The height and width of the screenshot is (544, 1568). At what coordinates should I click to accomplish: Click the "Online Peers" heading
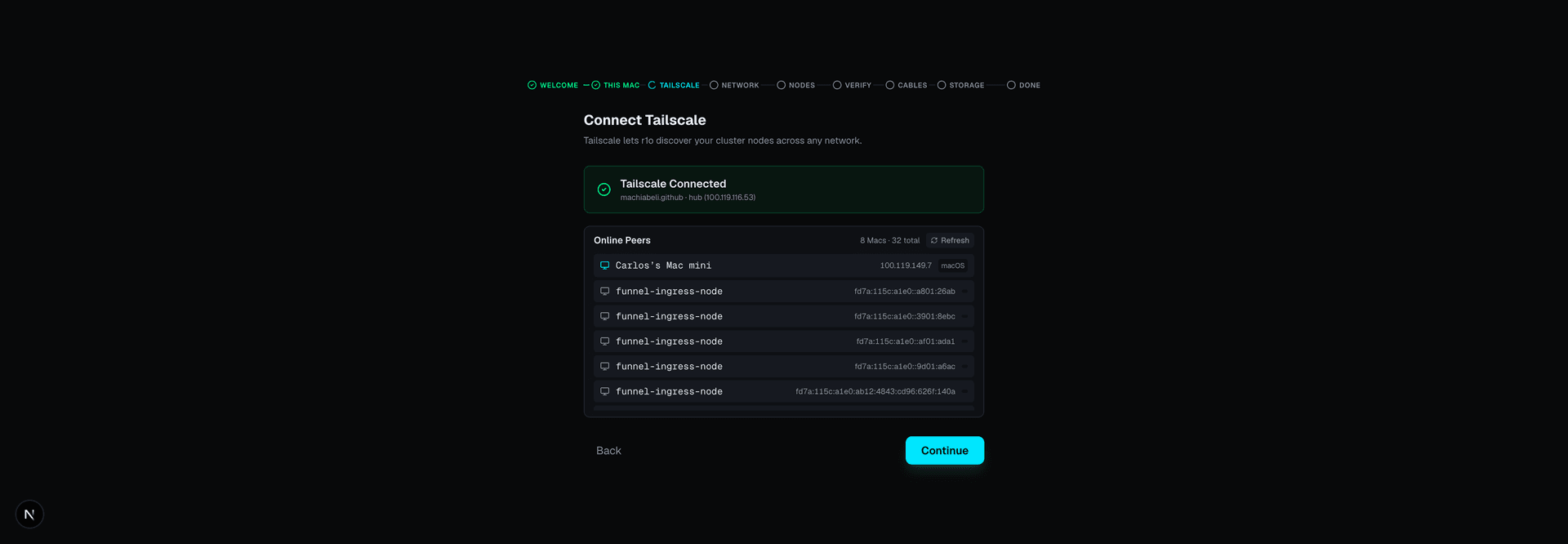622,240
